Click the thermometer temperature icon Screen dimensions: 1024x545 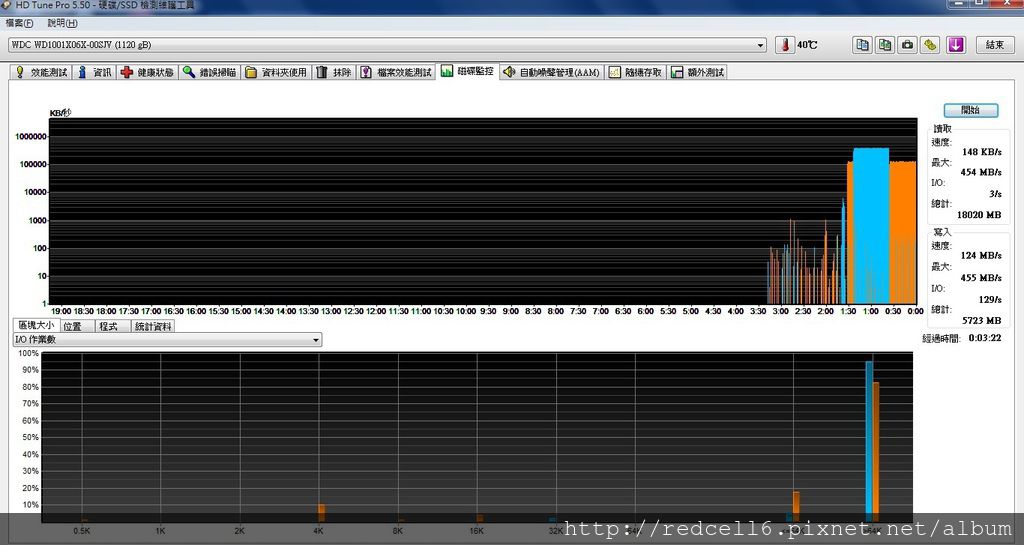pos(785,45)
